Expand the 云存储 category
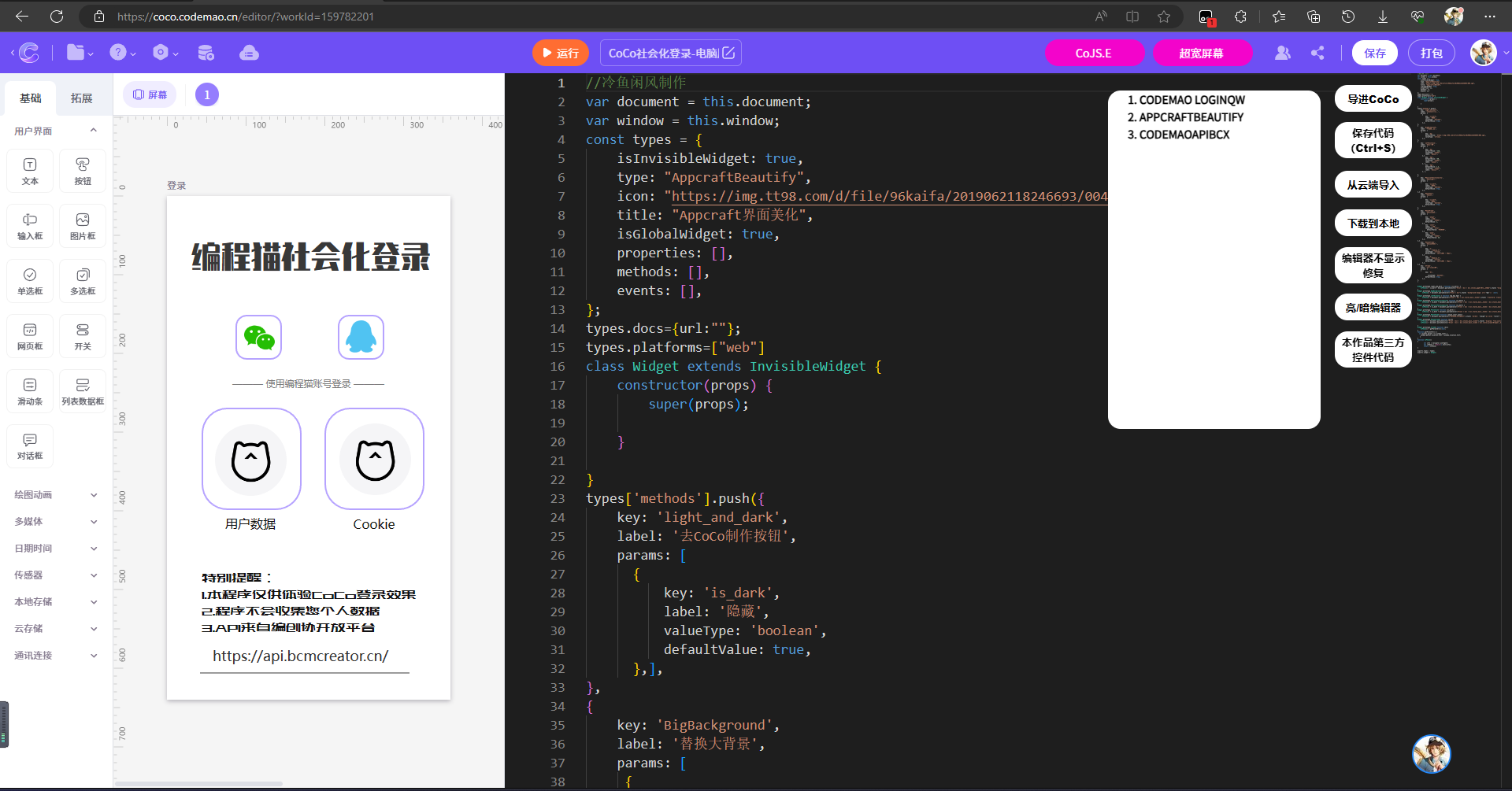 pyautogui.click(x=56, y=629)
